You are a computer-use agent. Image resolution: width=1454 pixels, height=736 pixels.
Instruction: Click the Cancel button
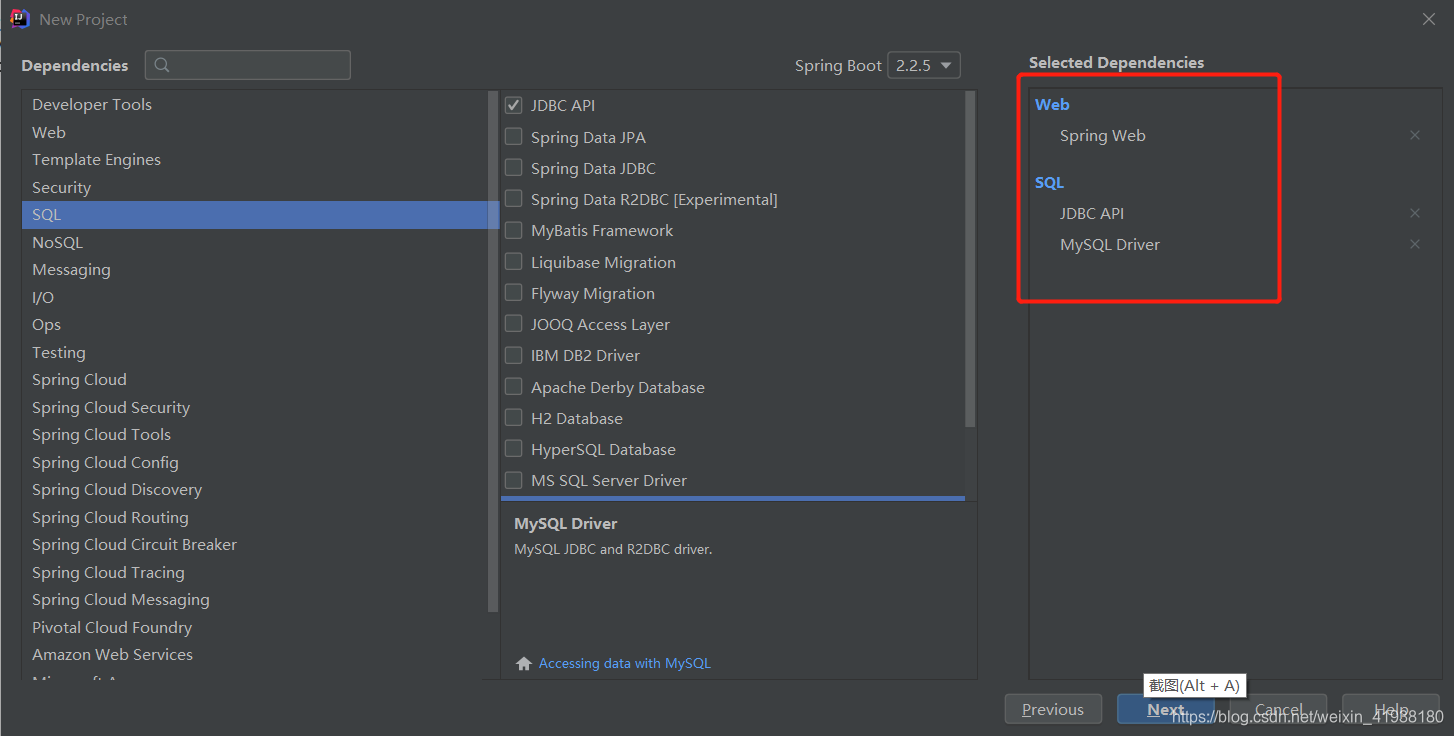(x=1278, y=709)
